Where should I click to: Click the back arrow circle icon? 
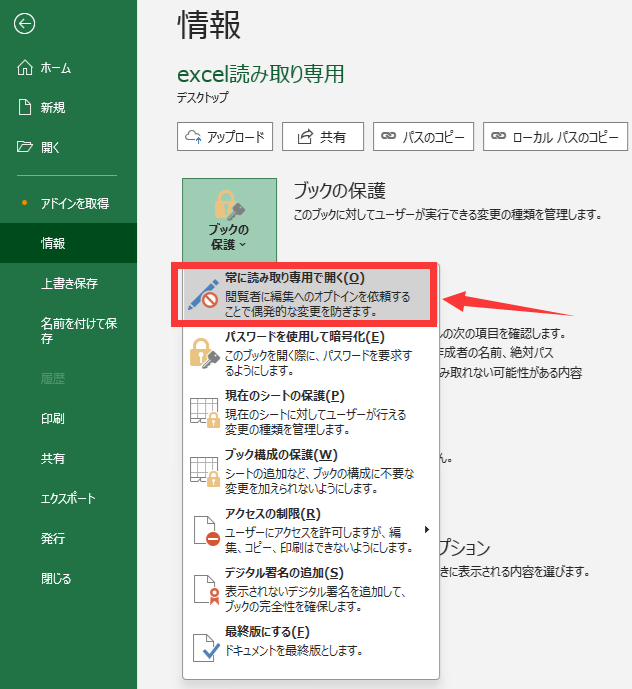click(x=25, y=23)
